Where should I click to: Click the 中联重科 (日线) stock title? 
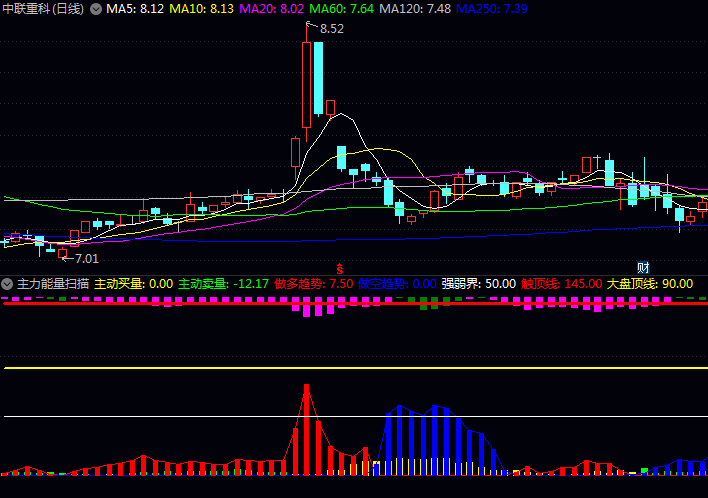pos(43,9)
